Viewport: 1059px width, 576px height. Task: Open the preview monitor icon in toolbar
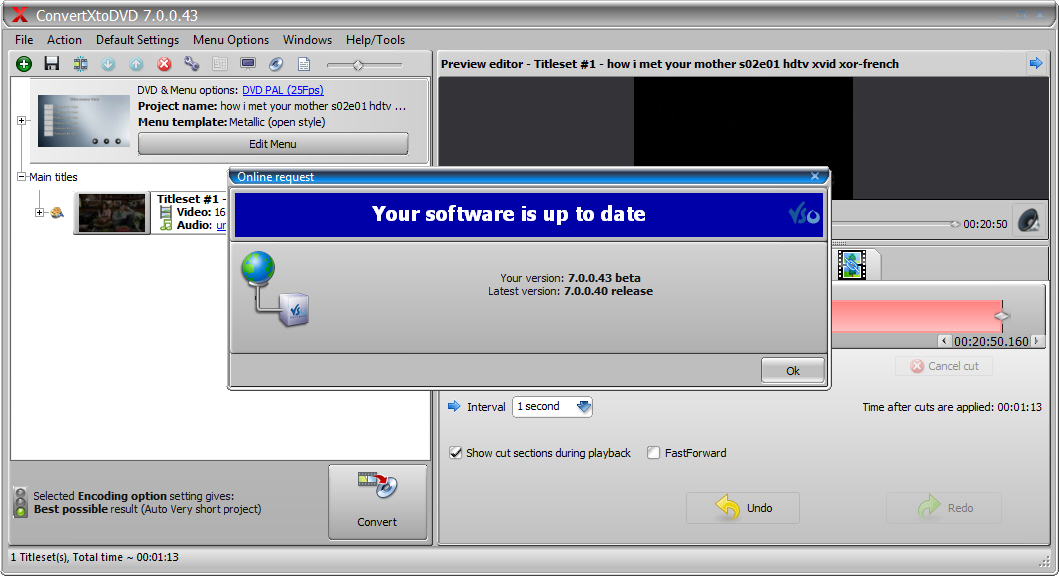248,64
